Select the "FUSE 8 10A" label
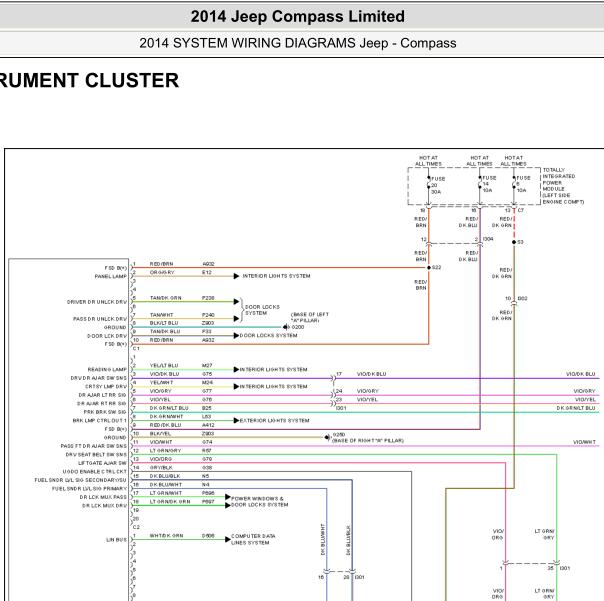The width and height of the screenshot is (604, 601). (x=523, y=184)
